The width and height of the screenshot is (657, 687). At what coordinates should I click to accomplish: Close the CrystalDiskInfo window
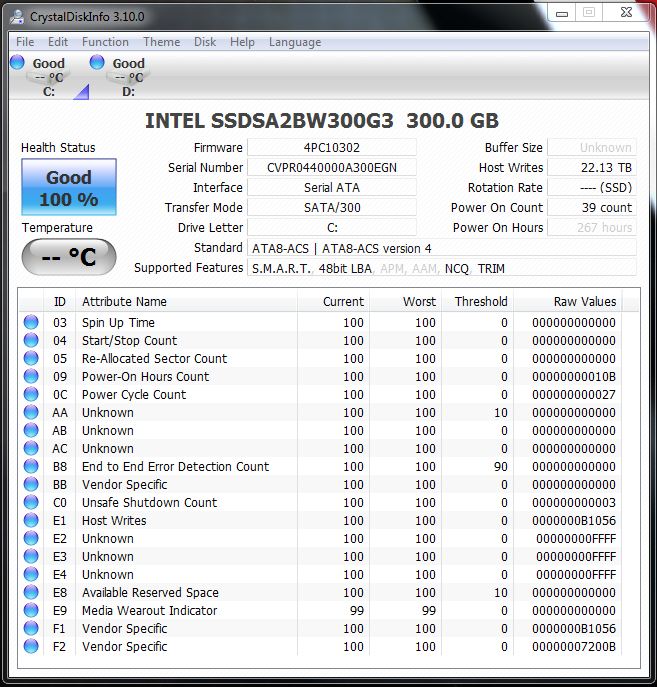pos(626,12)
